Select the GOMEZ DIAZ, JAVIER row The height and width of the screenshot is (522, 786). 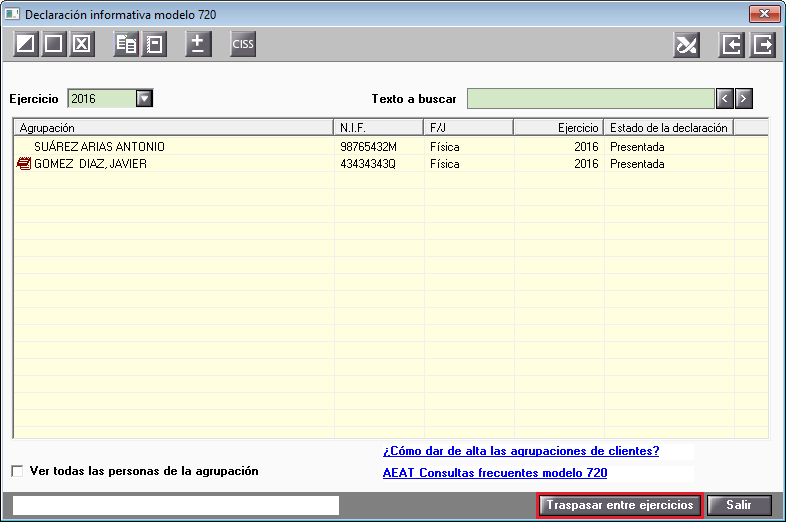tap(391, 163)
